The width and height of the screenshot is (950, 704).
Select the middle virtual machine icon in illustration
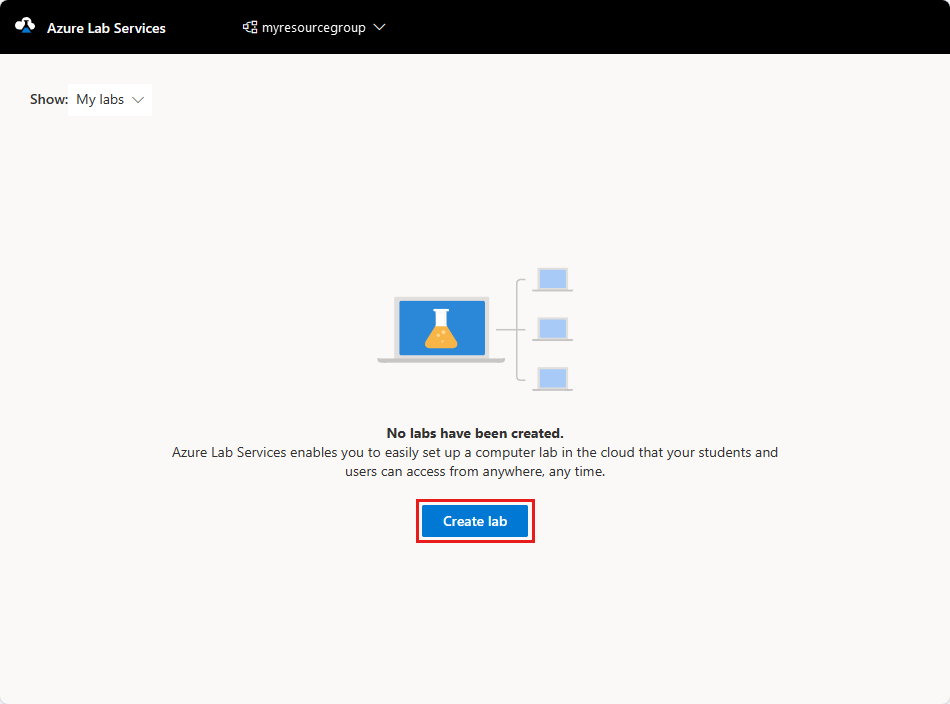pyautogui.click(x=552, y=328)
